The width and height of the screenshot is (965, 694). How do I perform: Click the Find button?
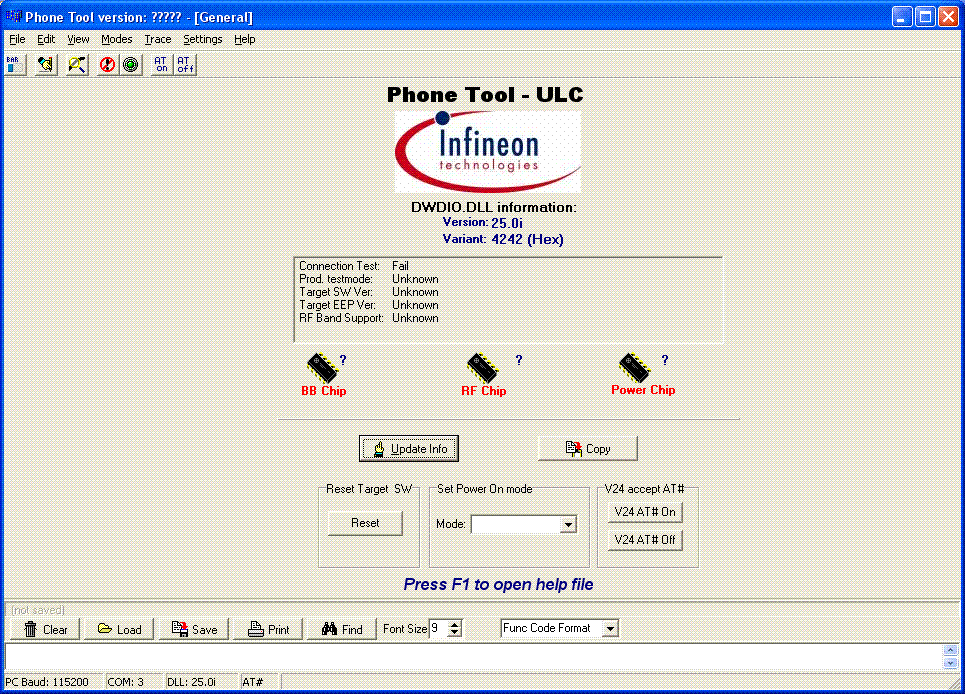pyautogui.click(x=342, y=629)
